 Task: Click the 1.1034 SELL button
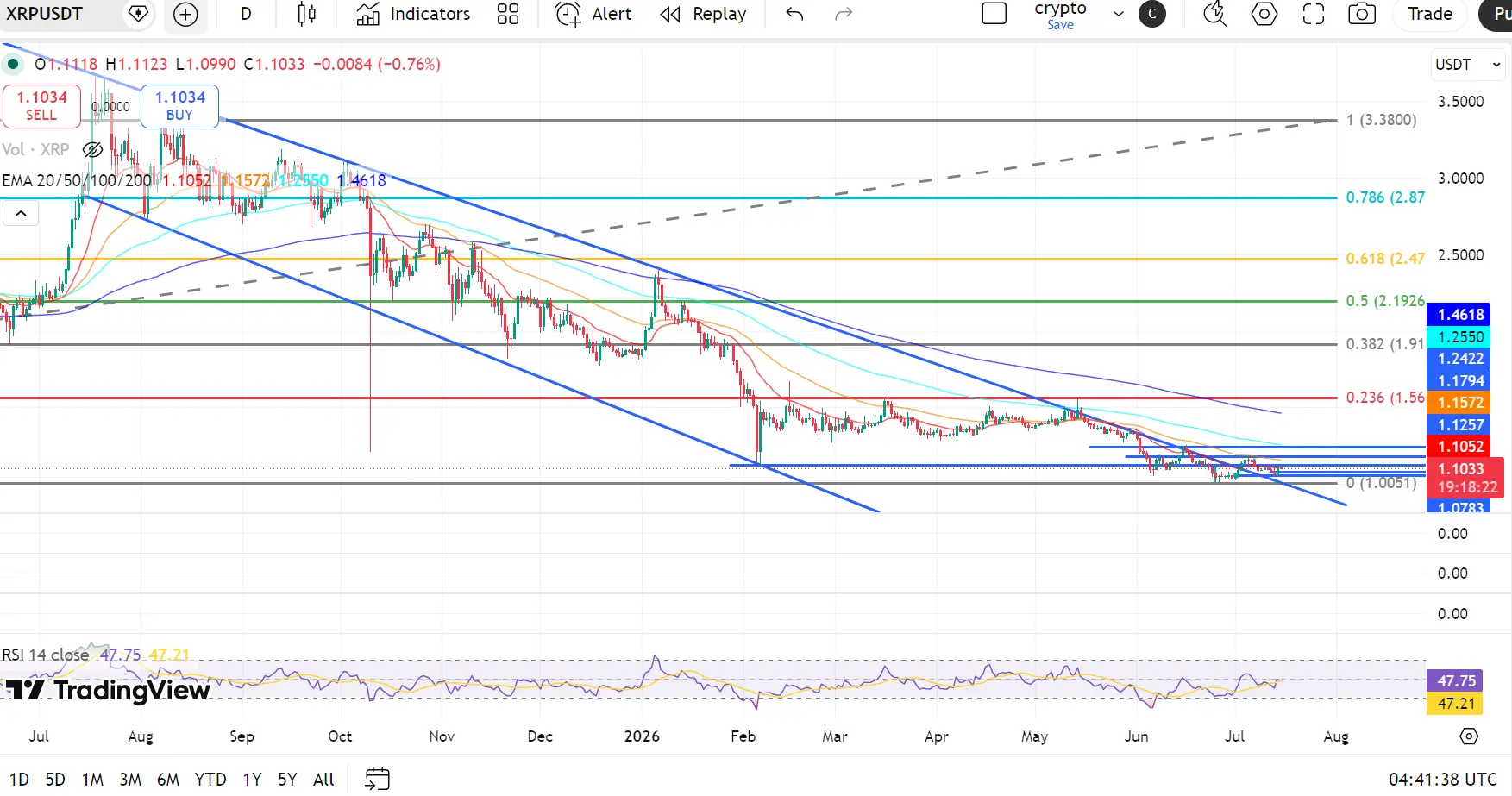click(x=41, y=105)
